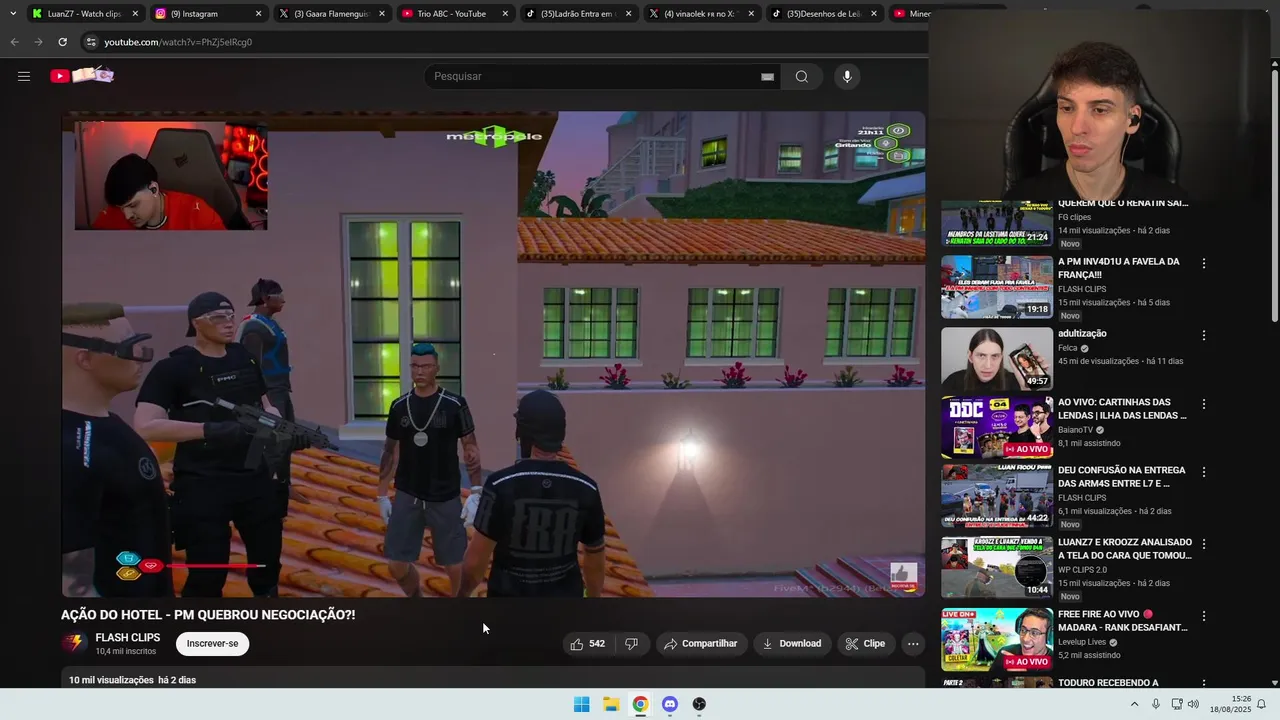Open more actions ellipsis below video
1280x720 pixels.
click(913, 644)
